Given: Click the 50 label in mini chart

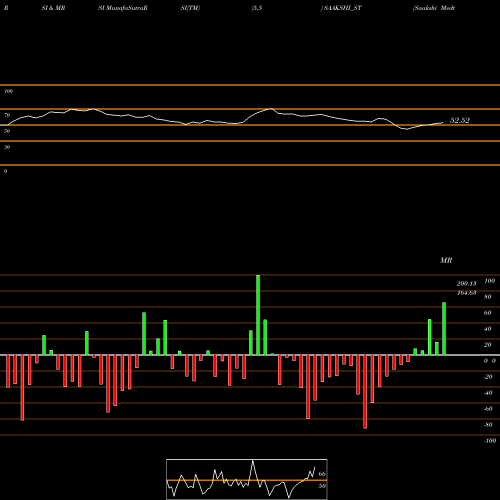Looking at the screenshot, I should [x=322, y=486].
